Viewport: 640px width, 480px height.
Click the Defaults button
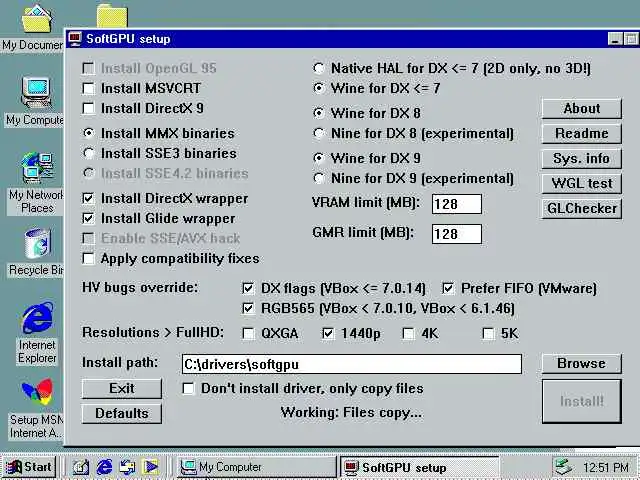(122, 413)
